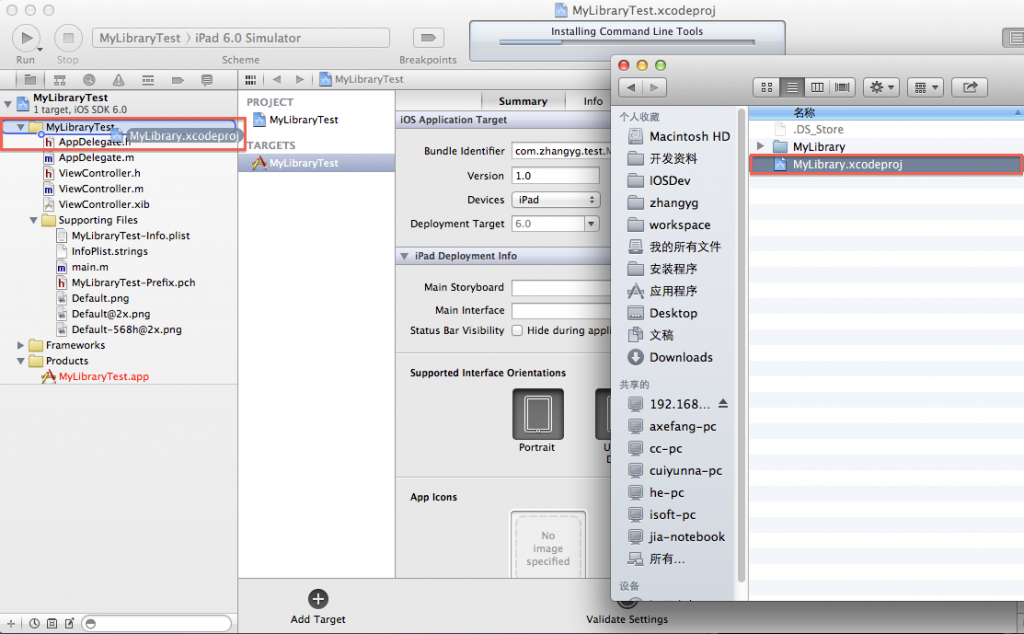This screenshot has height=634, width=1024.
Task: Open Finder arrange-by dropdown
Action: (925, 87)
